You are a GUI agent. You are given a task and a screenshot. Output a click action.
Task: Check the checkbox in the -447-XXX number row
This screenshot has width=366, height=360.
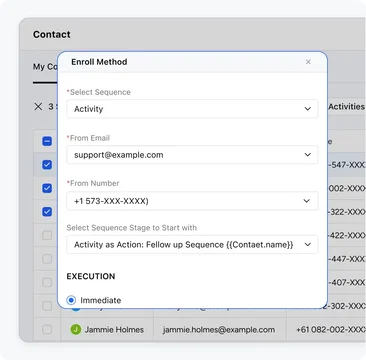pos(47,259)
